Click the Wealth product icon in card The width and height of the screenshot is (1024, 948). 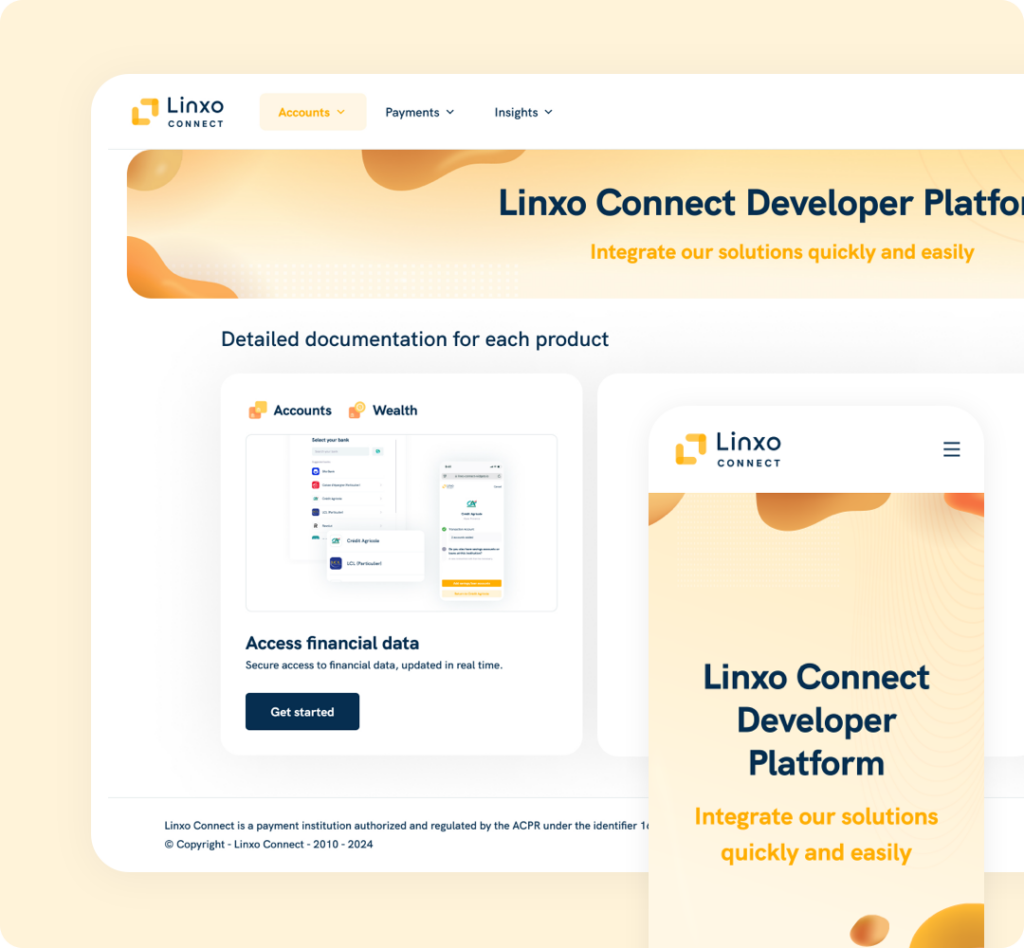(357, 410)
